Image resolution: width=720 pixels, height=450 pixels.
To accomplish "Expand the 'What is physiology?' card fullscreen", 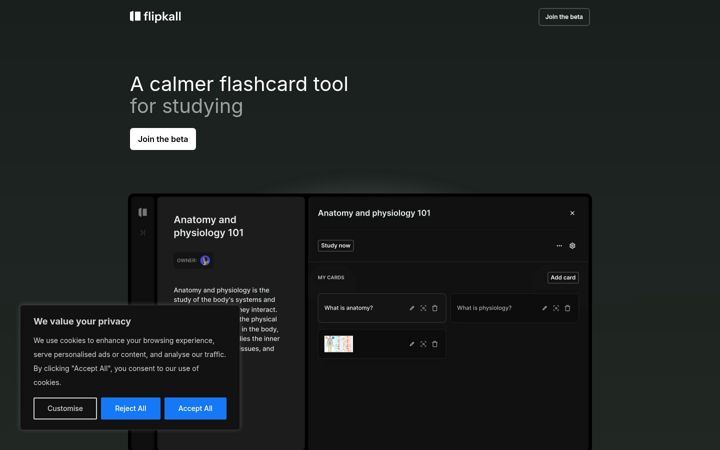I will tap(556, 308).
